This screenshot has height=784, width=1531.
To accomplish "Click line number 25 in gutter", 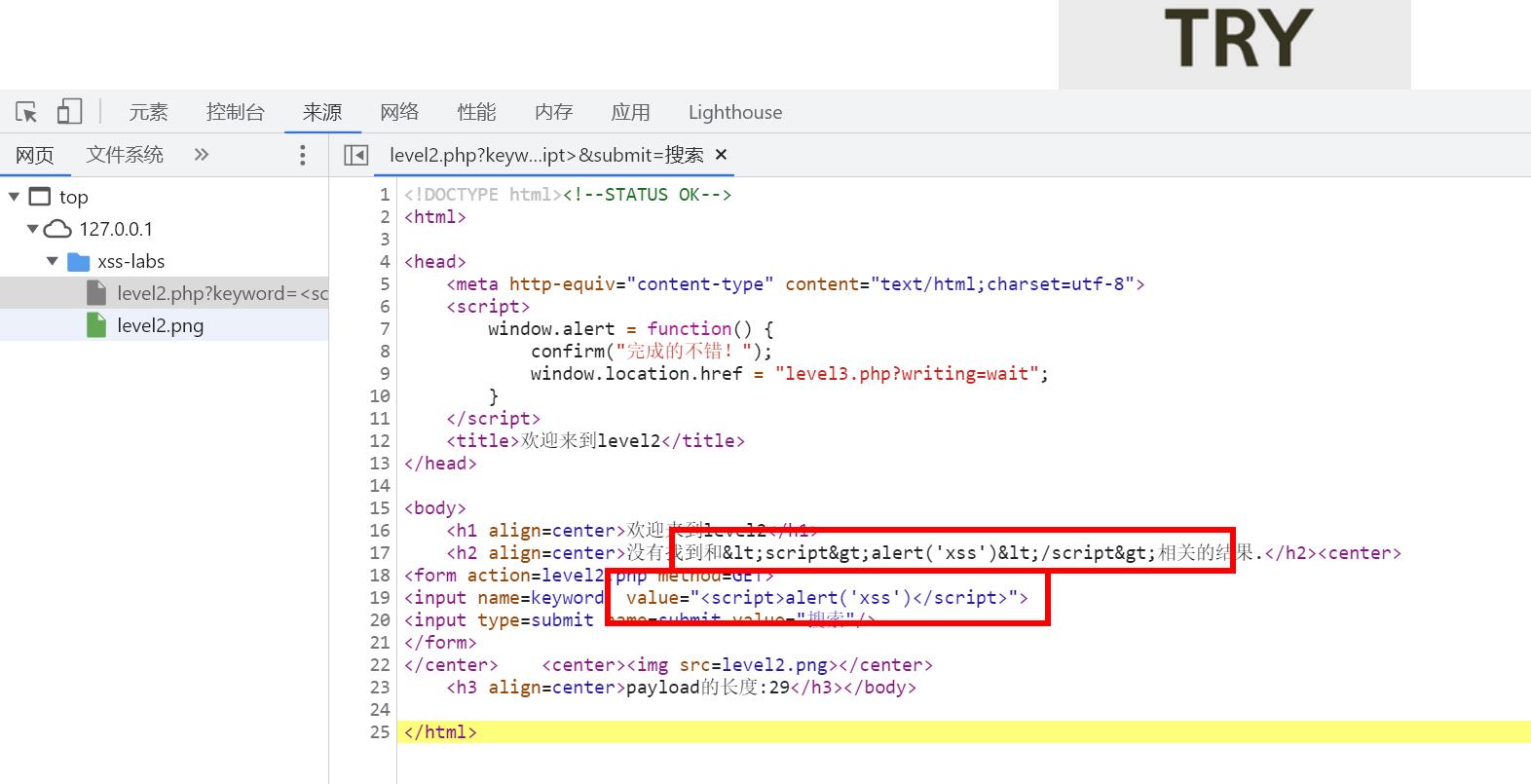I will pyautogui.click(x=380, y=731).
